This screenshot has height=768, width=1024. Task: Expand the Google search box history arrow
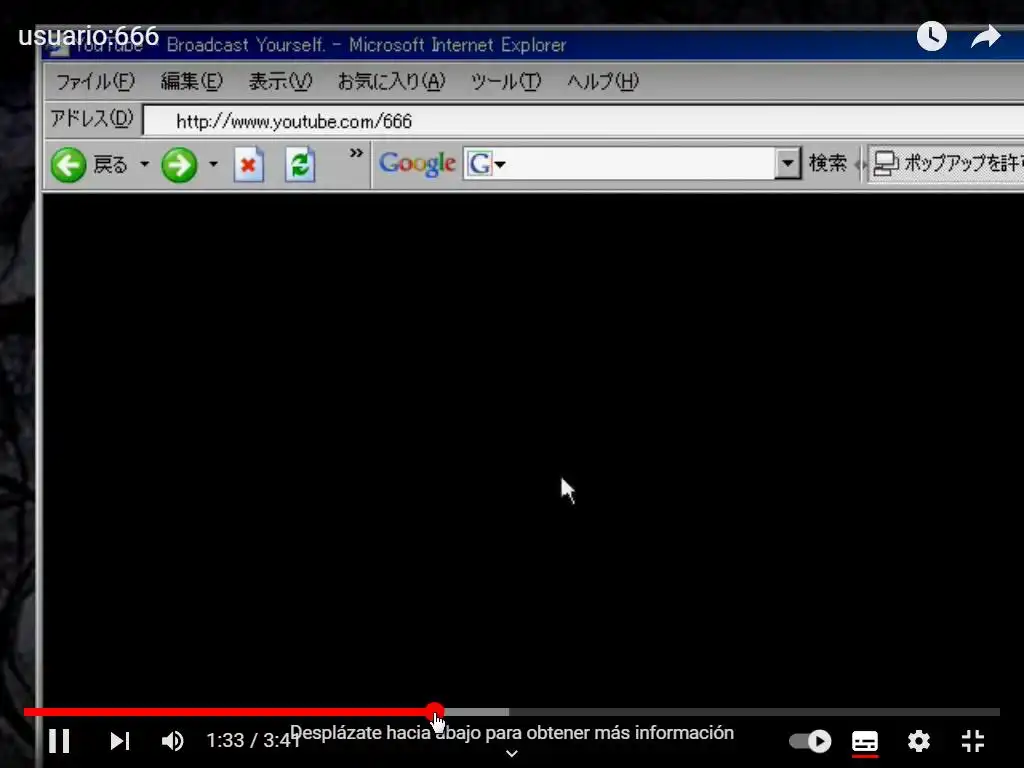(788, 163)
